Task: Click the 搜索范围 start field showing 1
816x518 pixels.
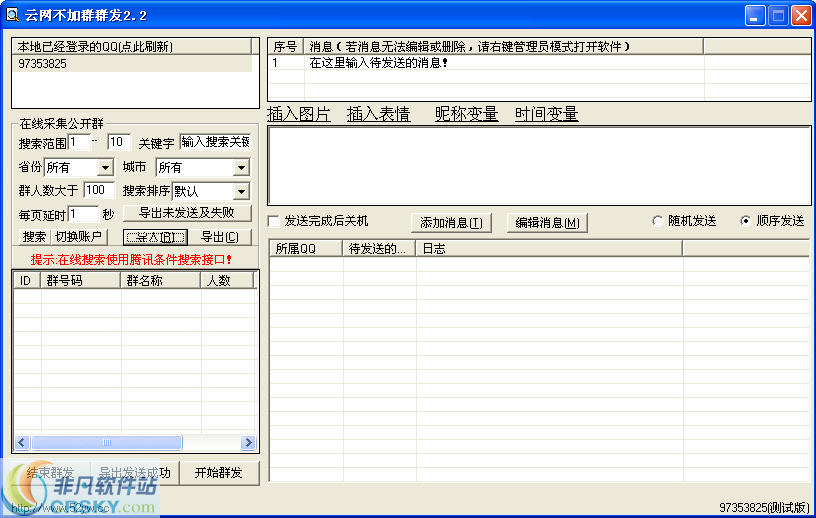Action: tap(79, 142)
